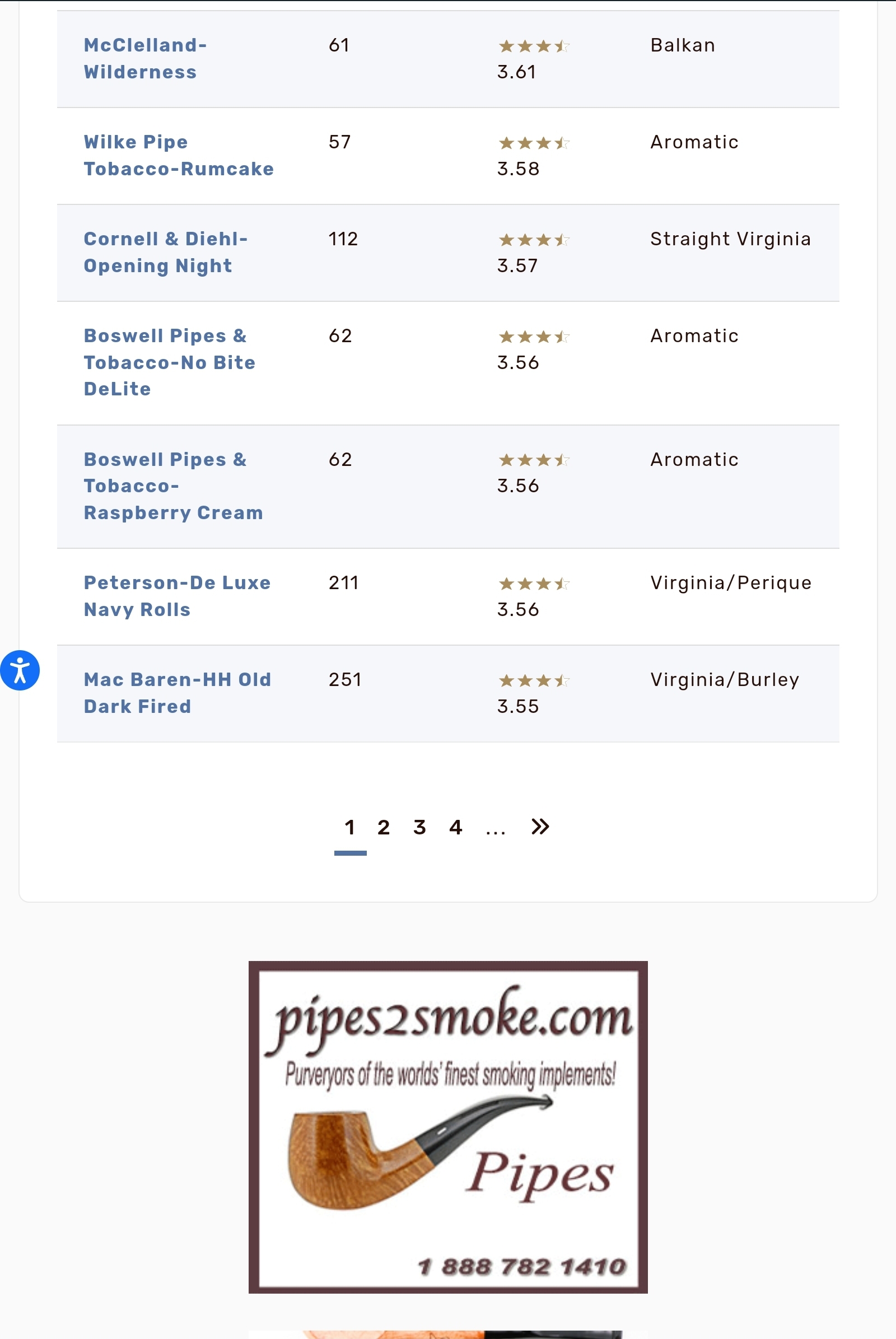Expand the pagination ellipsis
This screenshot has height=1339, width=896.
click(x=496, y=830)
